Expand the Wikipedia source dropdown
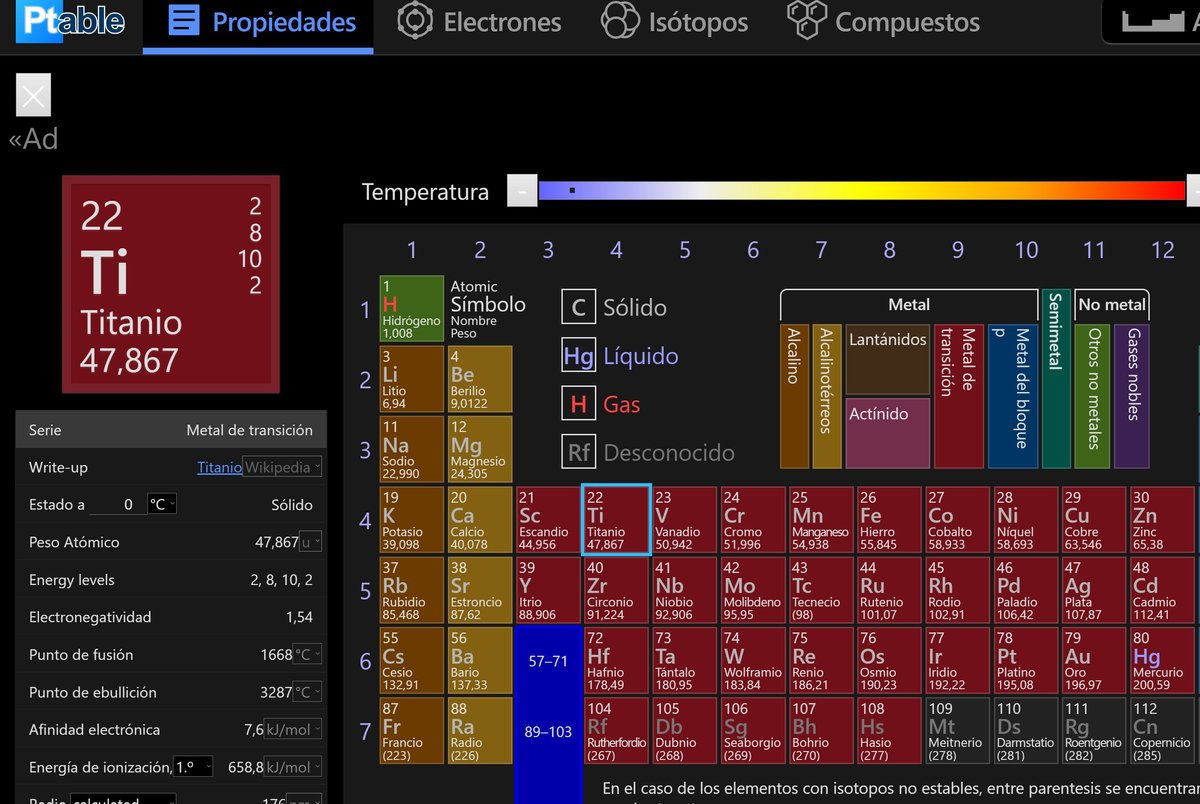1200x804 pixels. pyautogui.click(x=284, y=467)
